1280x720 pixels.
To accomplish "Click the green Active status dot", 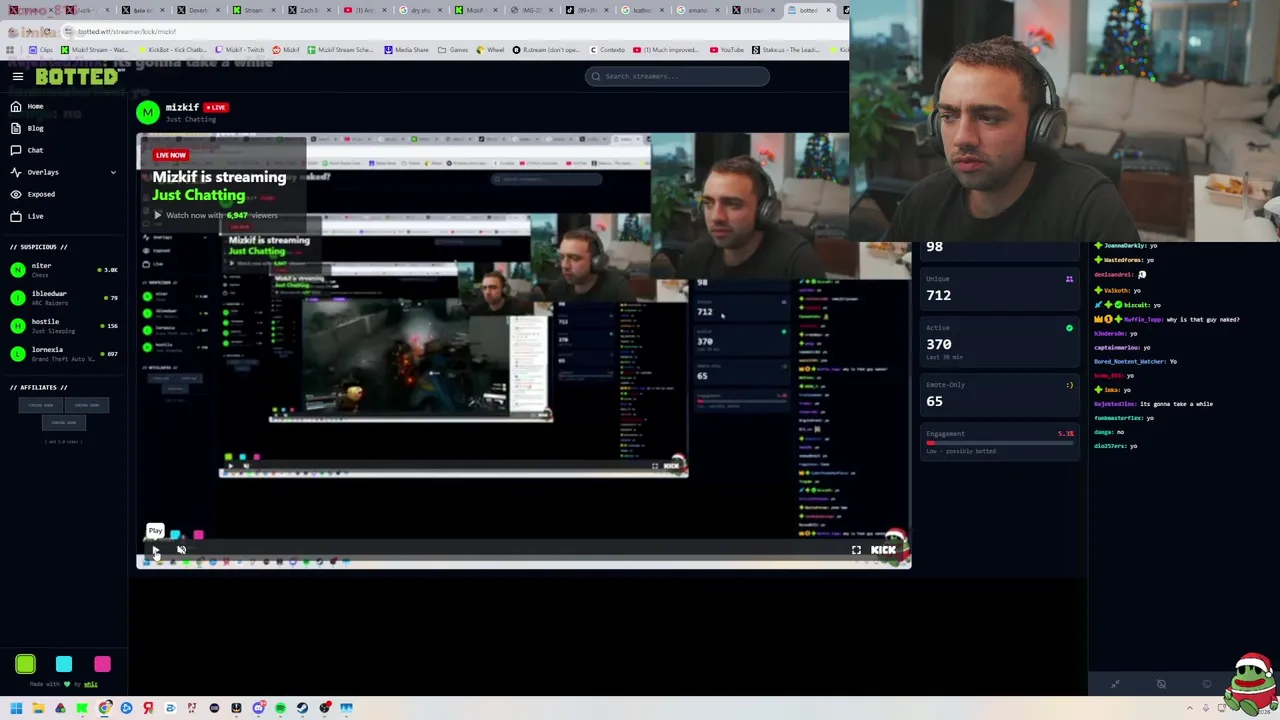I will [1069, 328].
